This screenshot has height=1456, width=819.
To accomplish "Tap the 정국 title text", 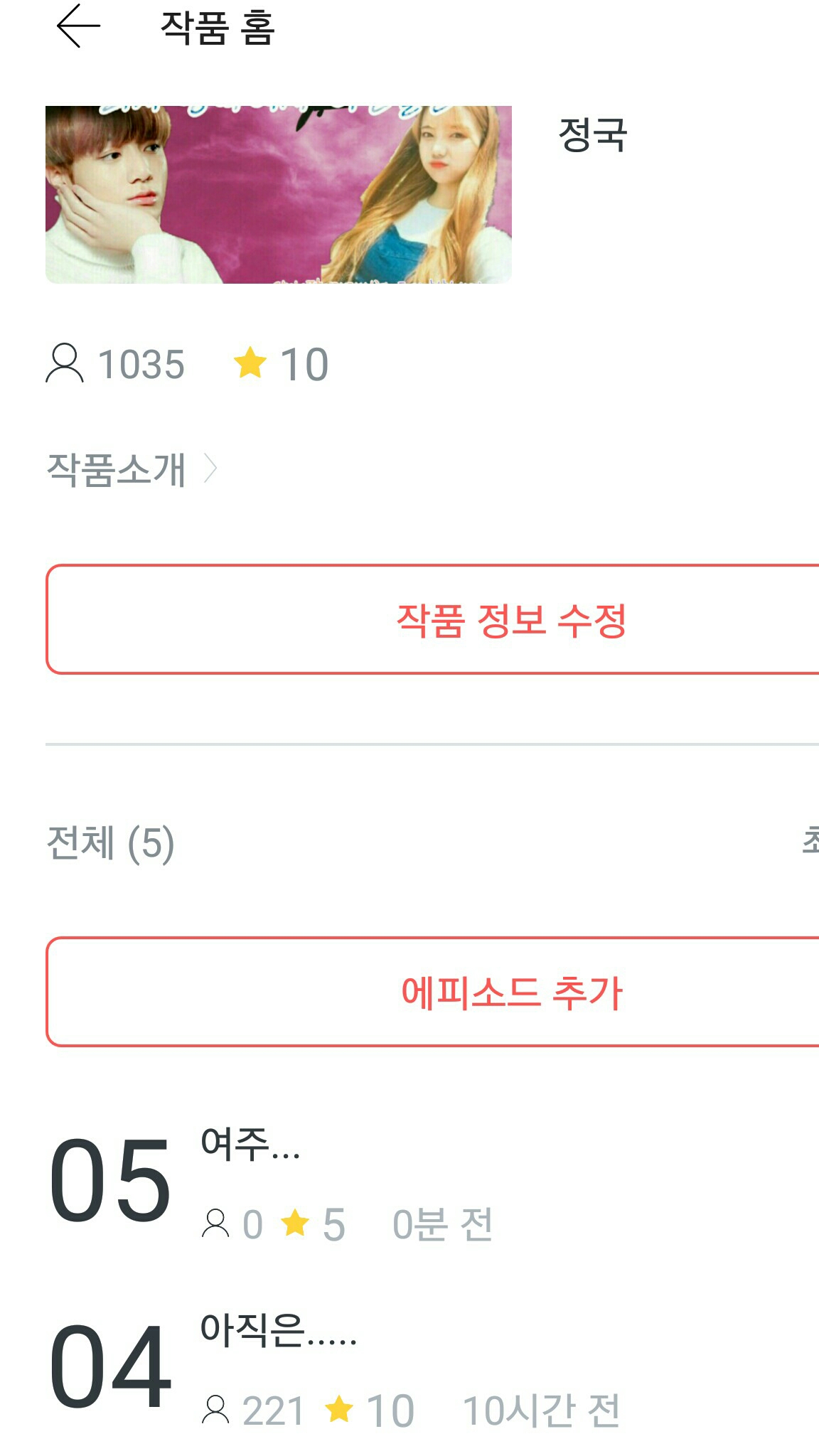I will [x=592, y=134].
